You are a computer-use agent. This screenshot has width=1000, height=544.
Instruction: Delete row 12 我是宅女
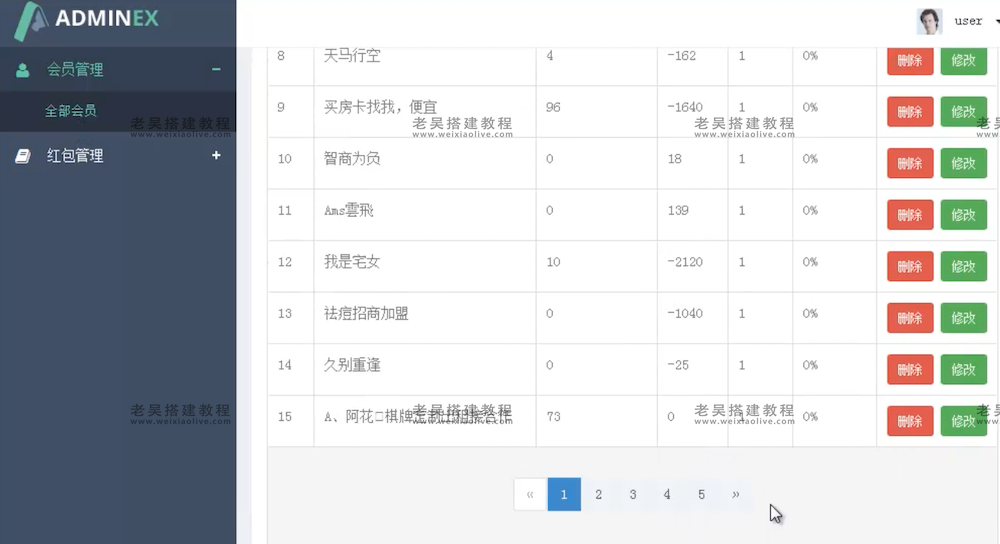[x=910, y=267]
